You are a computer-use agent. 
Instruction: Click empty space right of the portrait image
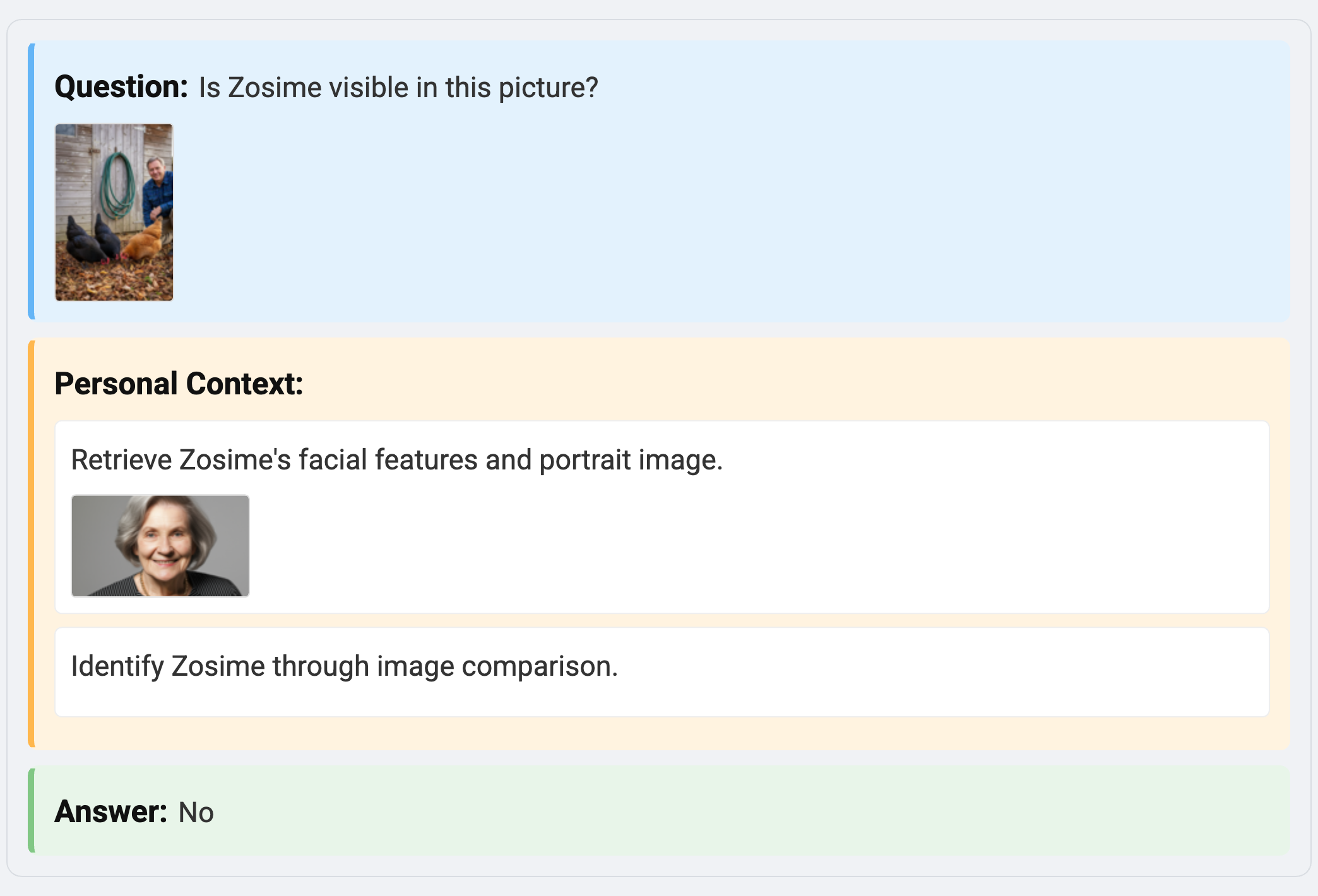click(x=694, y=546)
